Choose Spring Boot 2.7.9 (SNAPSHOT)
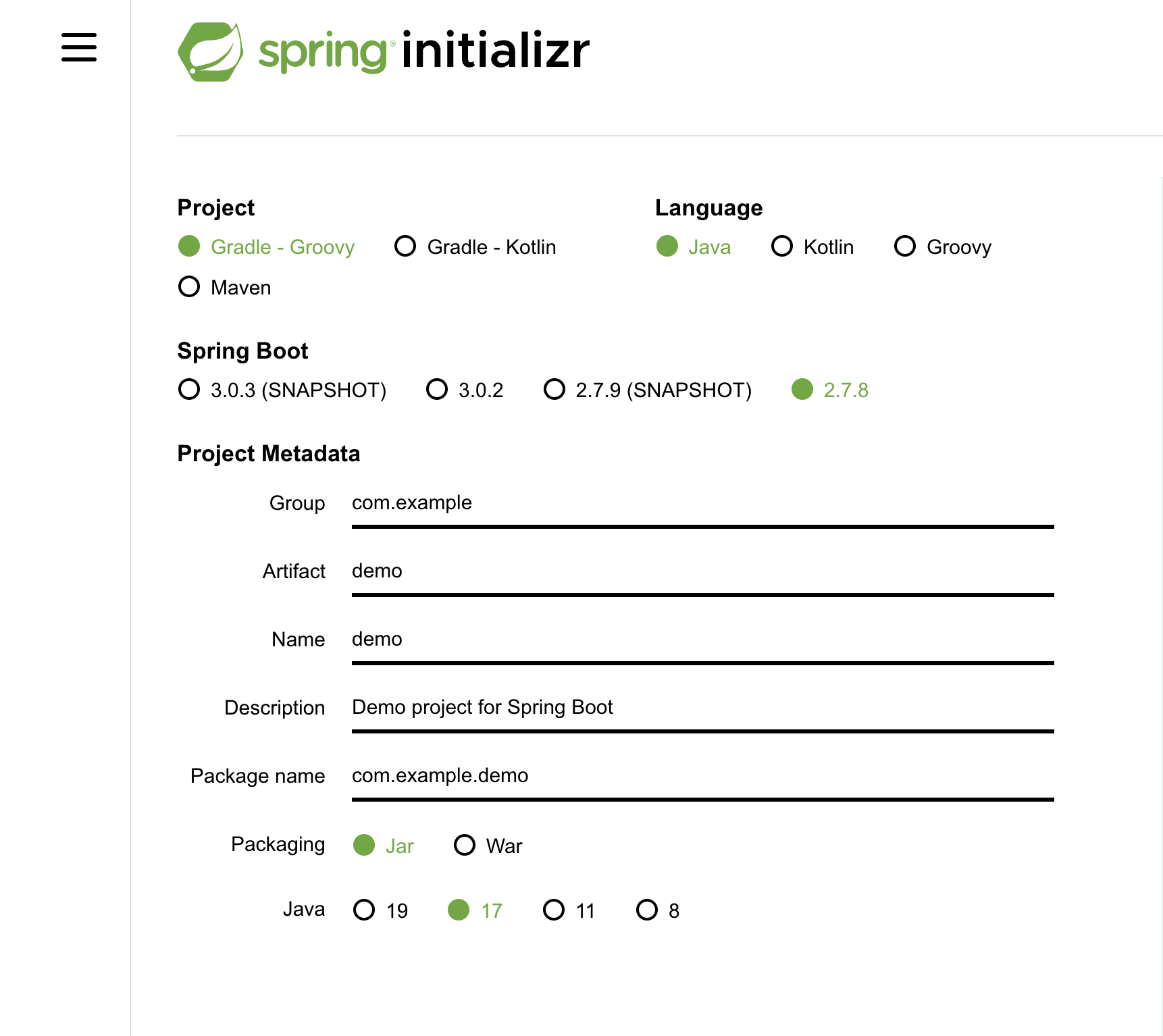The image size is (1163, 1036). [648, 390]
